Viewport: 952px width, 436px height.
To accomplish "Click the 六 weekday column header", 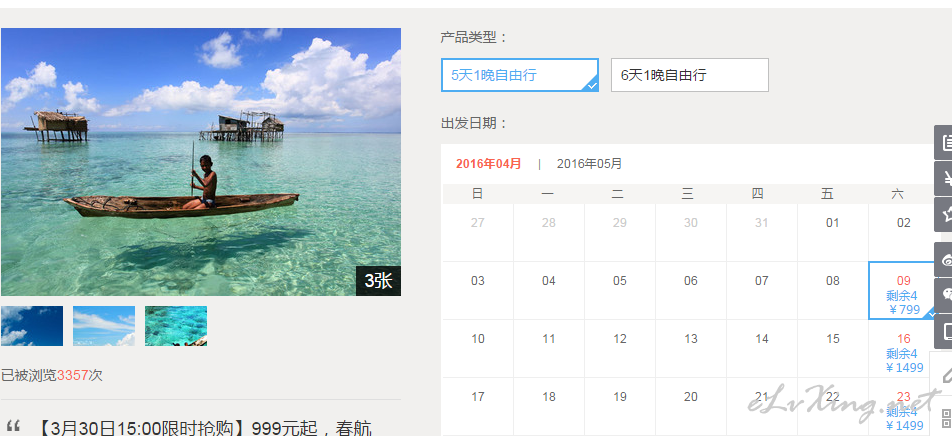I will [897, 194].
